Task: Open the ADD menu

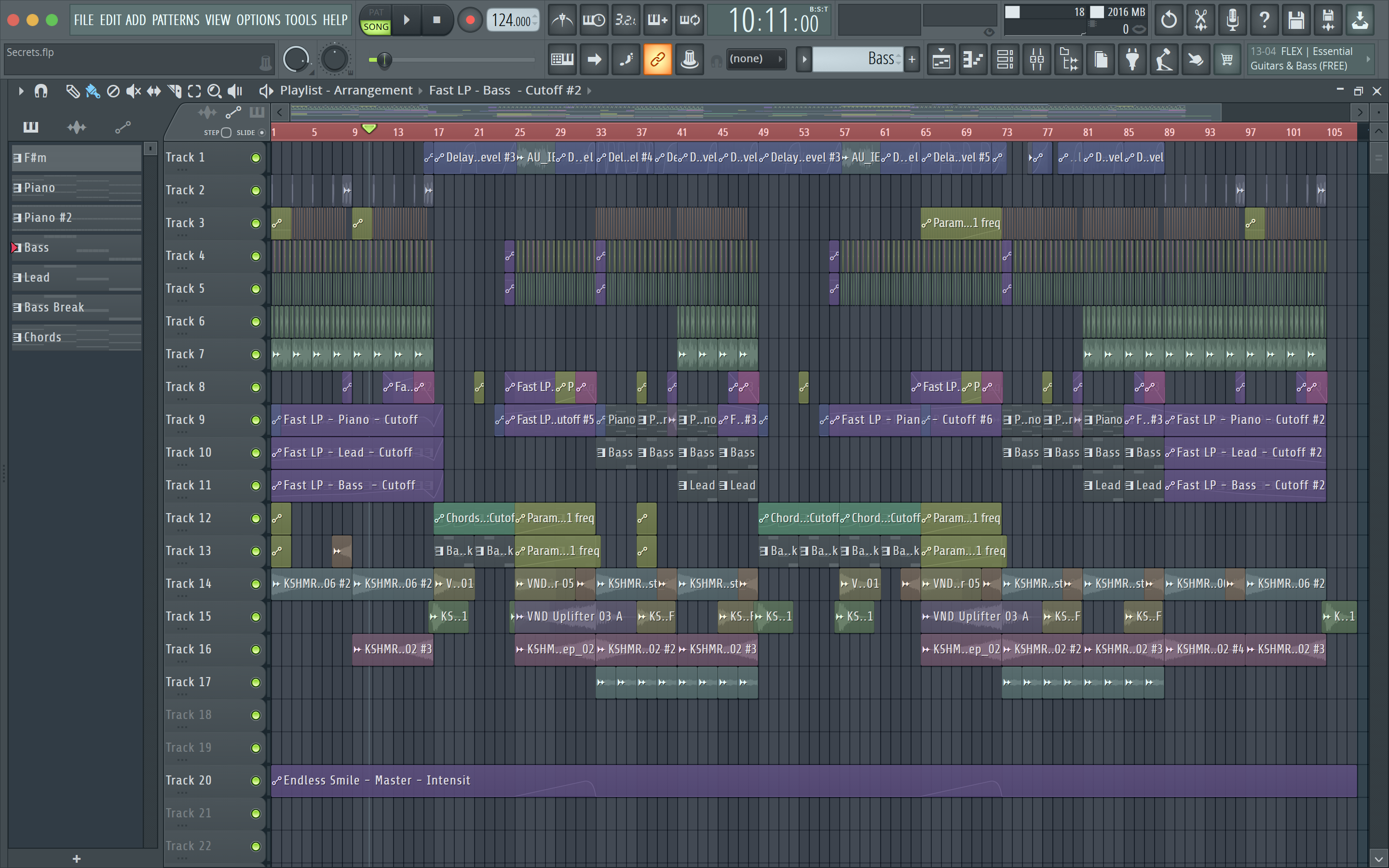Action: (x=136, y=20)
